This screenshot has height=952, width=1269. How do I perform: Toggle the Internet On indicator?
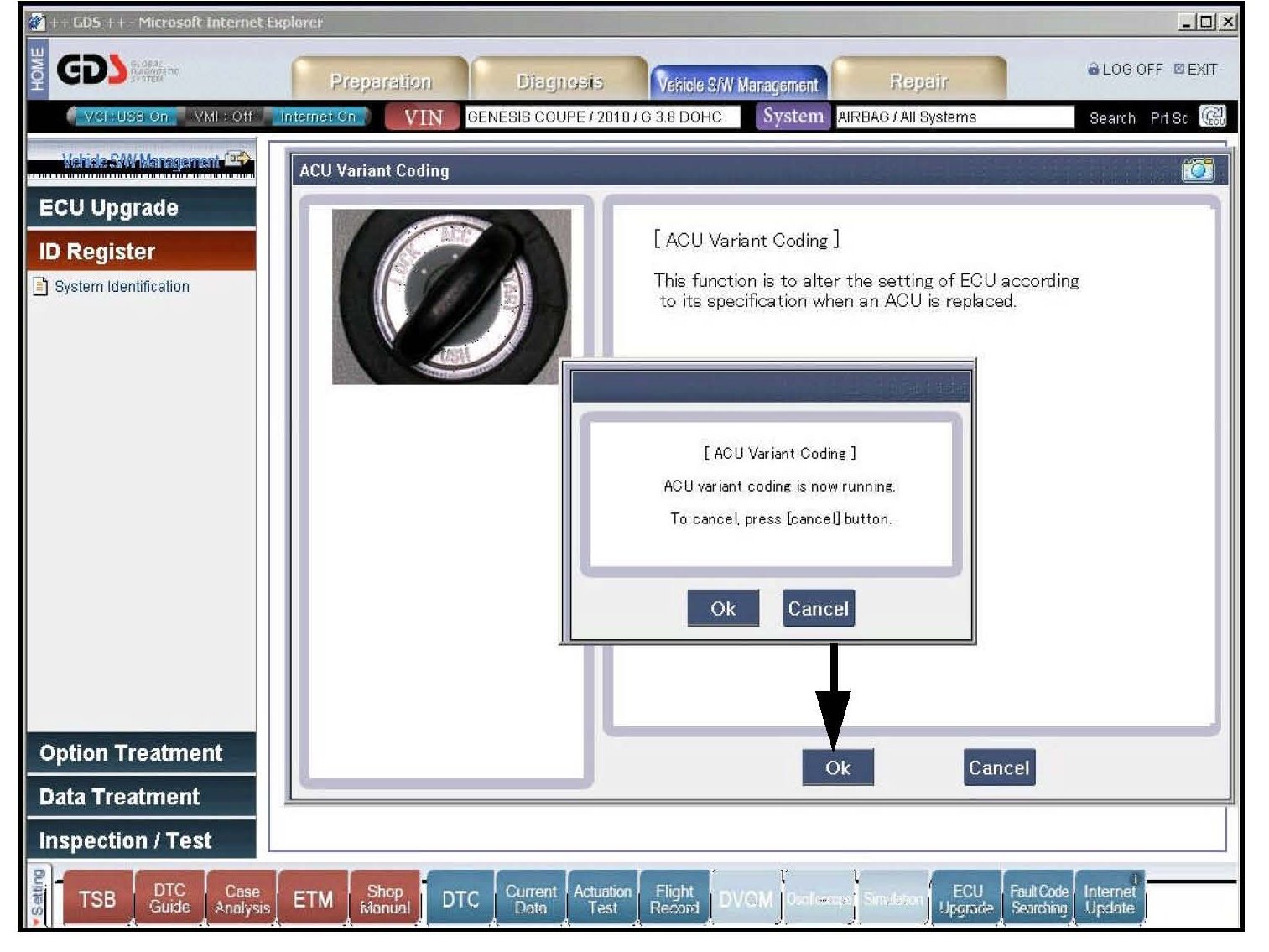point(317,117)
